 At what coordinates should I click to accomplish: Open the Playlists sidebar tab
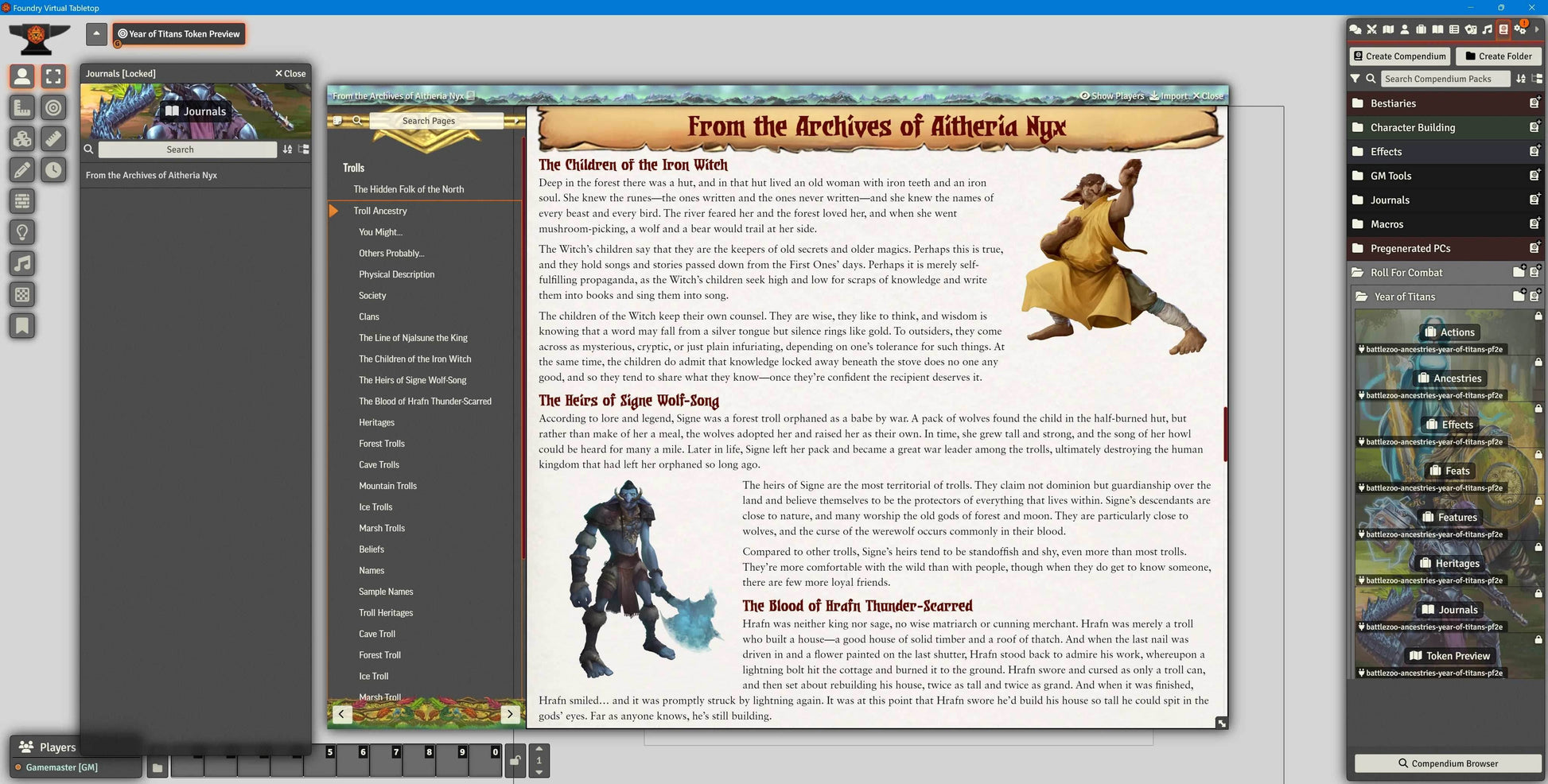pos(1488,29)
